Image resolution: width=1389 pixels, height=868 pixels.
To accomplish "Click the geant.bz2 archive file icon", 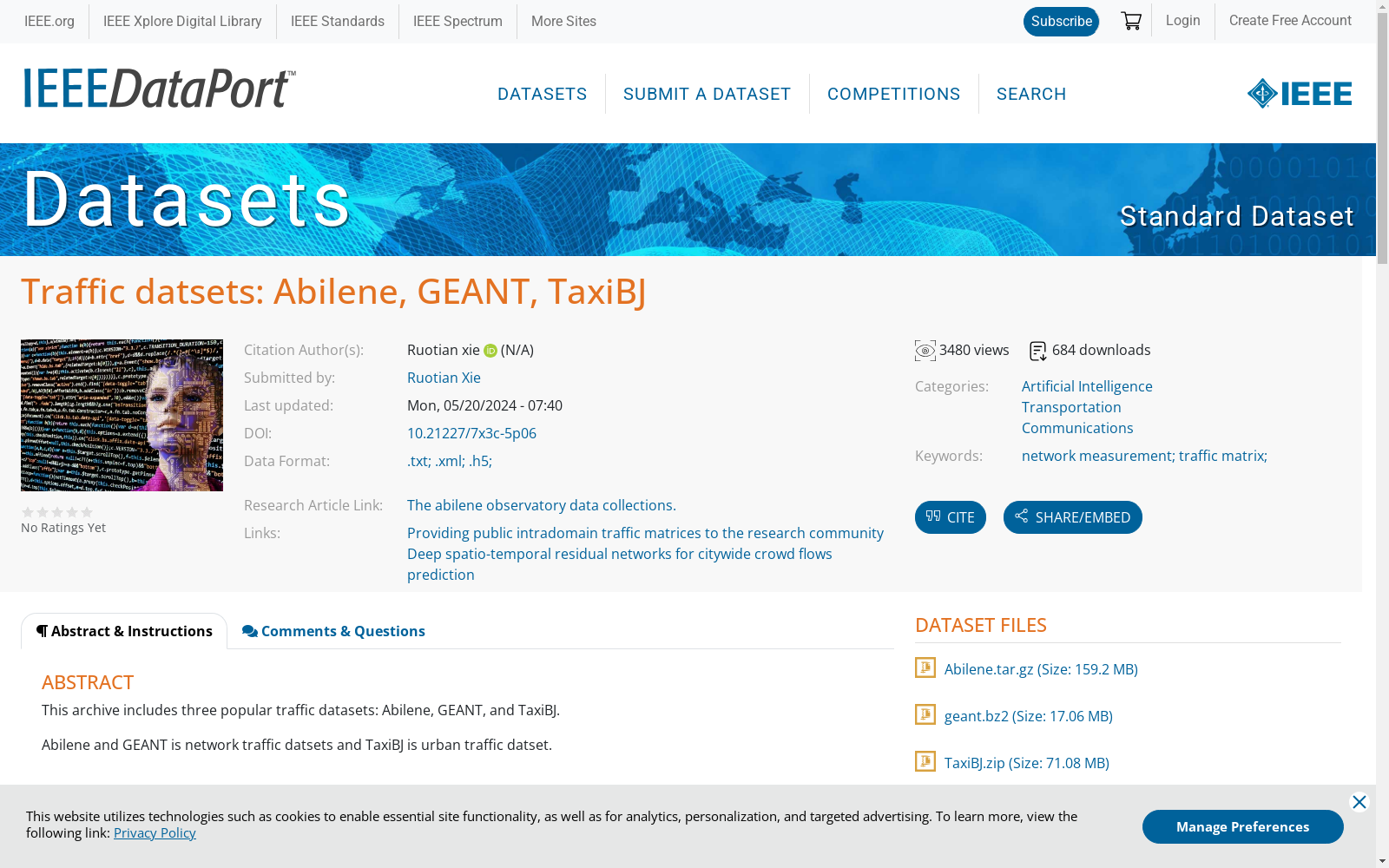I will click(925, 714).
